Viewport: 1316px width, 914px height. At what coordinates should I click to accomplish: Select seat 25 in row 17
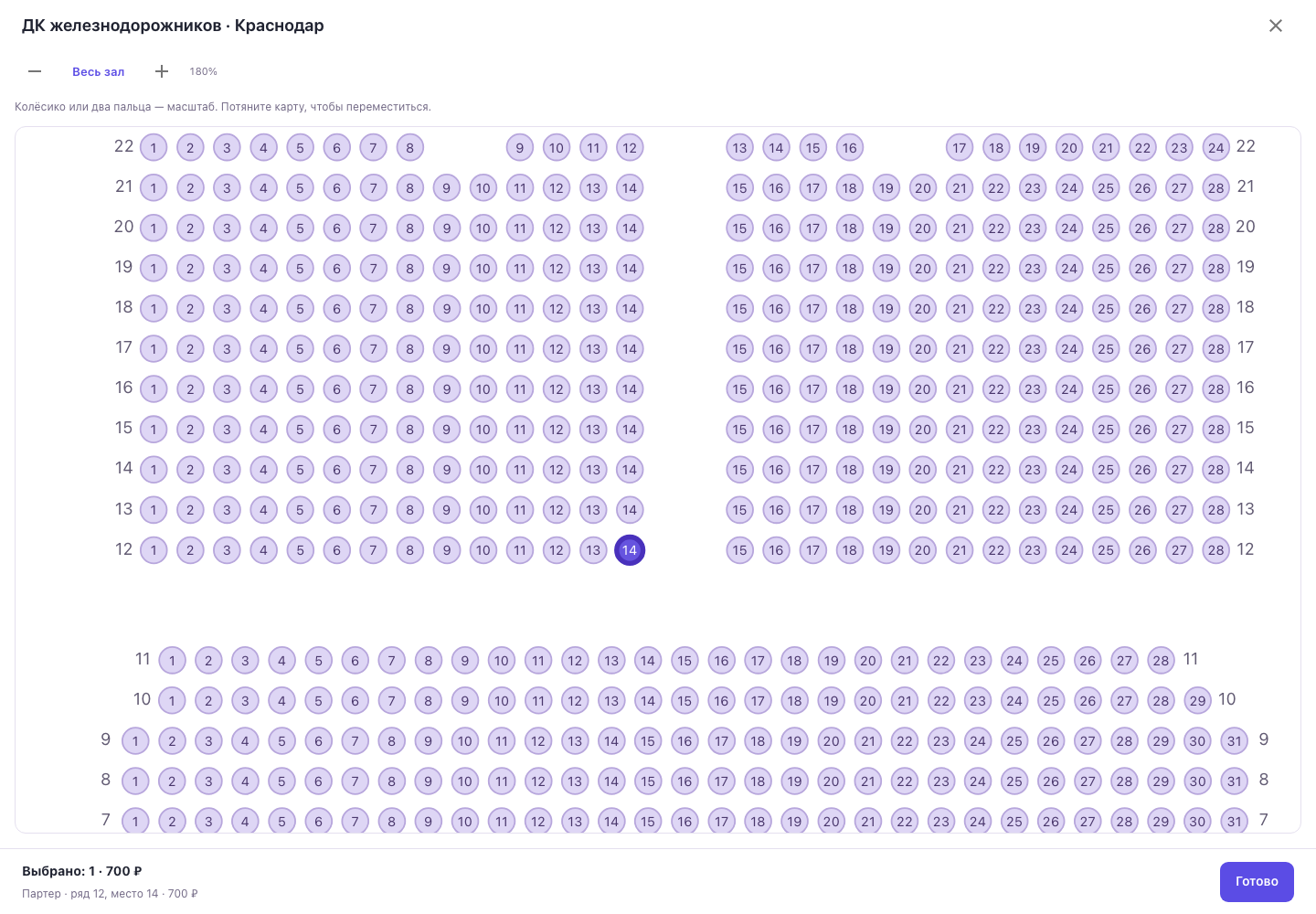point(1106,349)
